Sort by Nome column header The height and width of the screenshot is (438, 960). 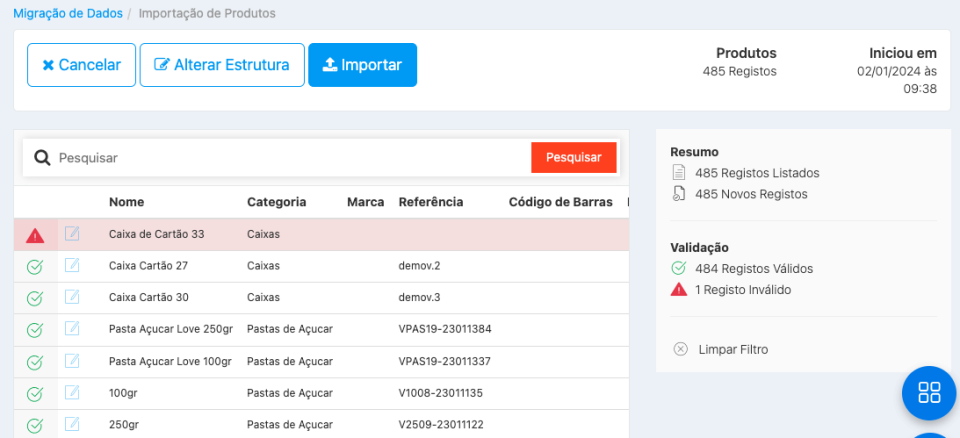tap(126, 202)
